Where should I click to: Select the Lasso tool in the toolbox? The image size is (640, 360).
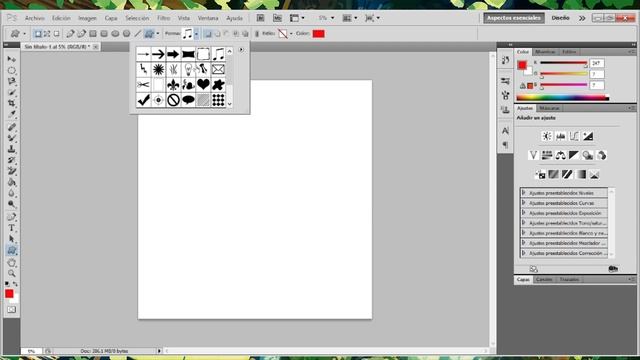click(11, 82)
